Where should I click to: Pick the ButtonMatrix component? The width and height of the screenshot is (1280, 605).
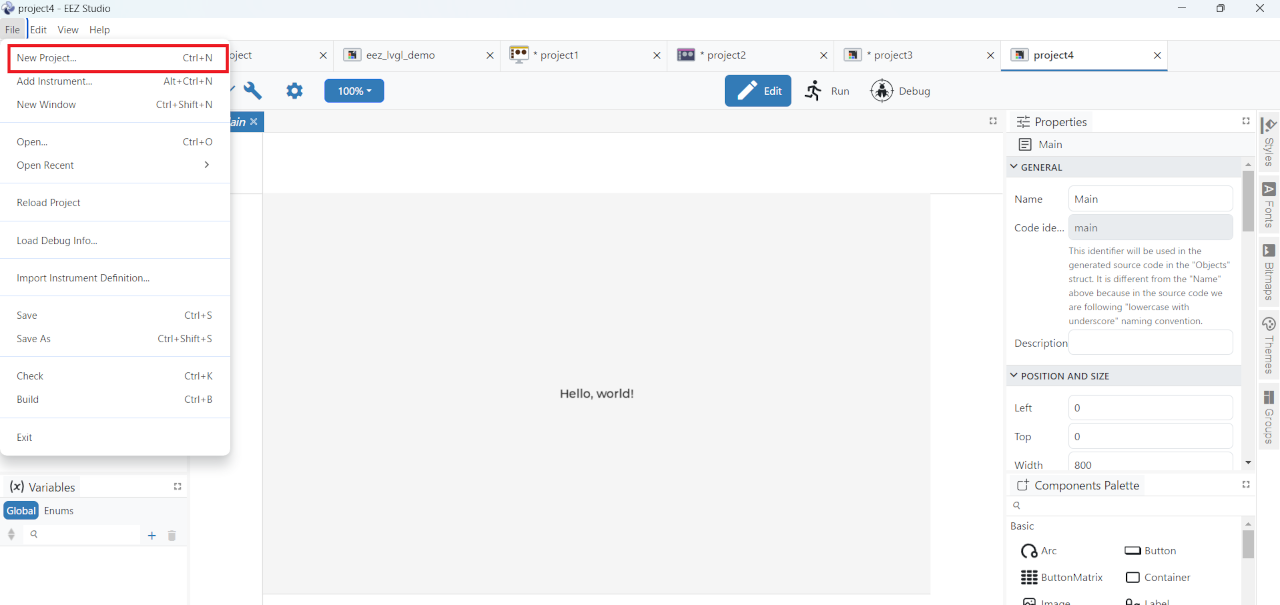pyautogui.click(x=1062, y=577)
